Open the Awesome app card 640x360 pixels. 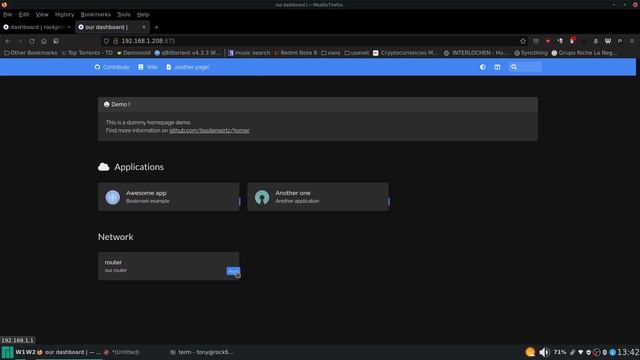pyautogui.click(x=169, y=197)
